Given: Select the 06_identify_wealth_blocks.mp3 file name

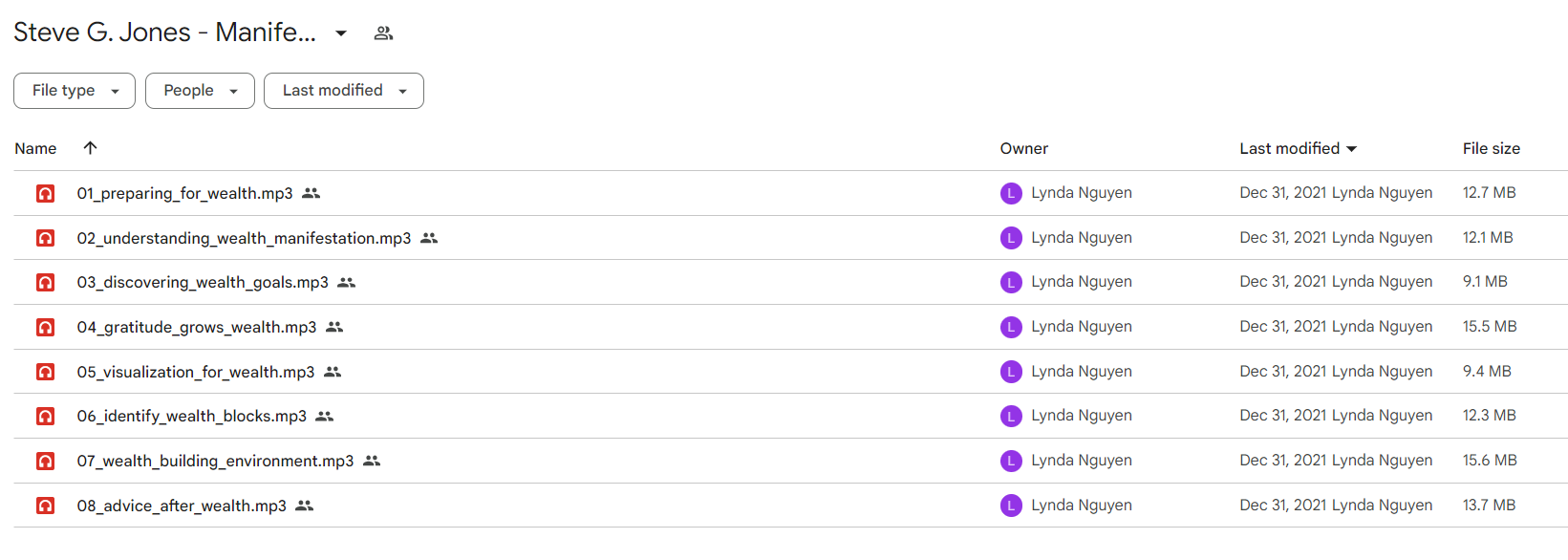Looking at the screenshot, I should point(192,417).
